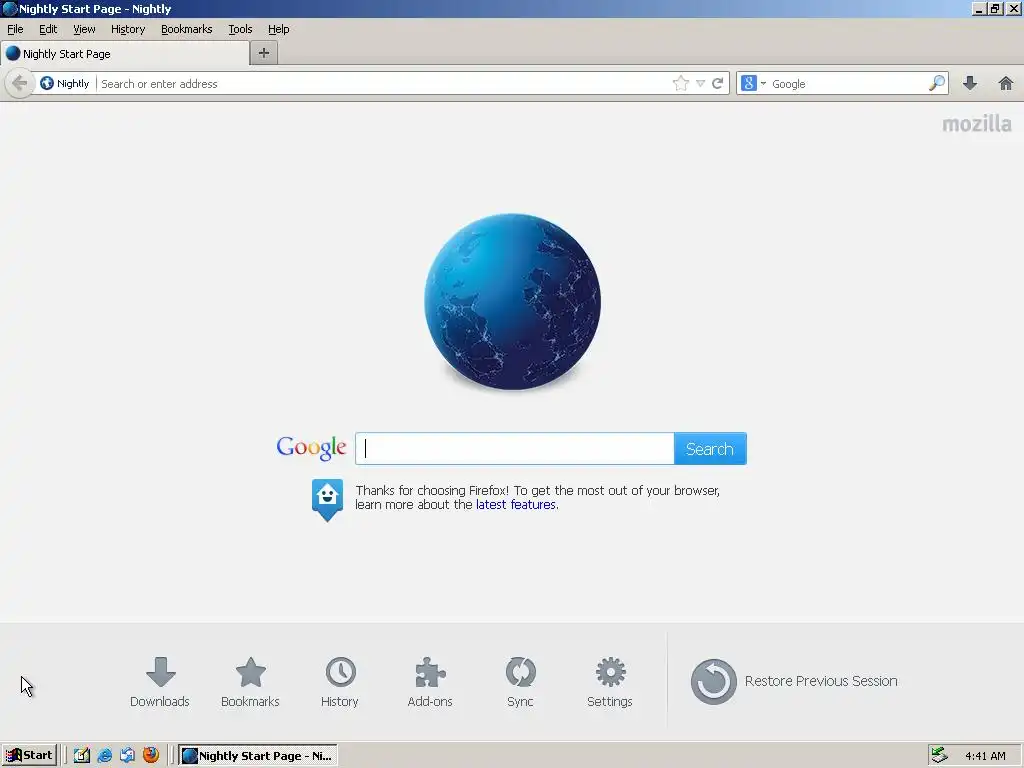This screenshot has height=768, width=1024.
Task: Click Restore Previous Session button
Action: (794, 681)
